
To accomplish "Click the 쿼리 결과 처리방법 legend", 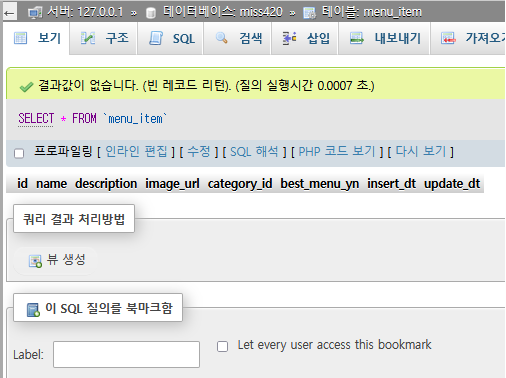I will point(74,219).
